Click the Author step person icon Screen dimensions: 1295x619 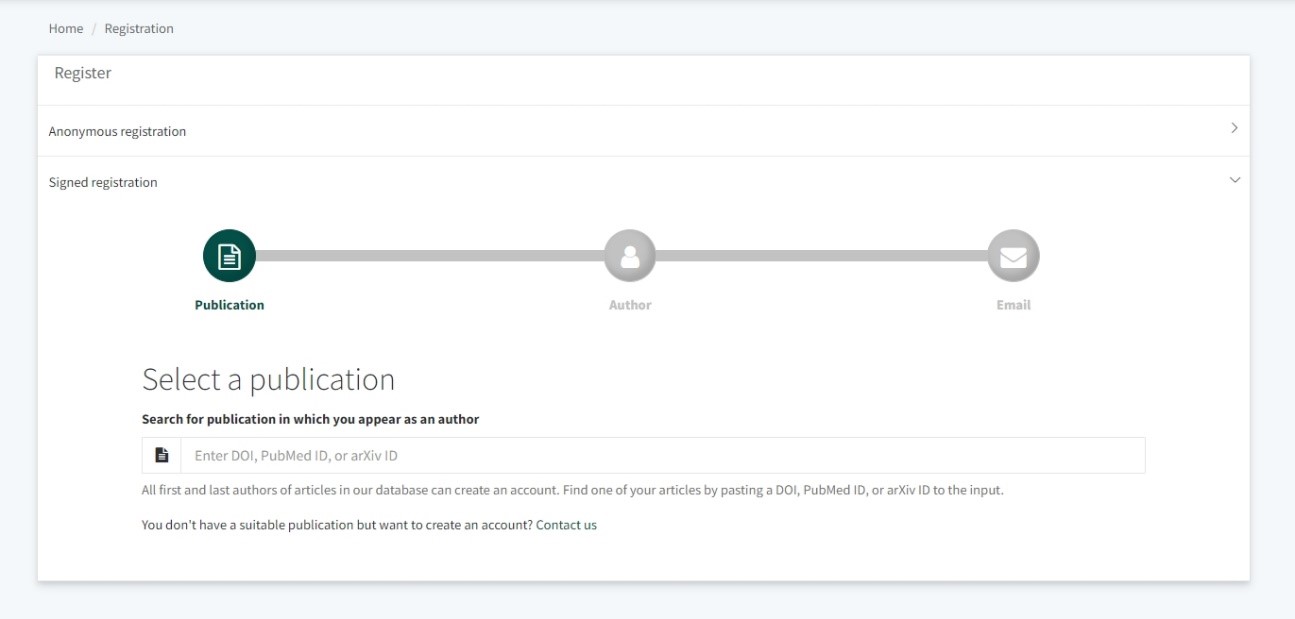click(630, 257)
